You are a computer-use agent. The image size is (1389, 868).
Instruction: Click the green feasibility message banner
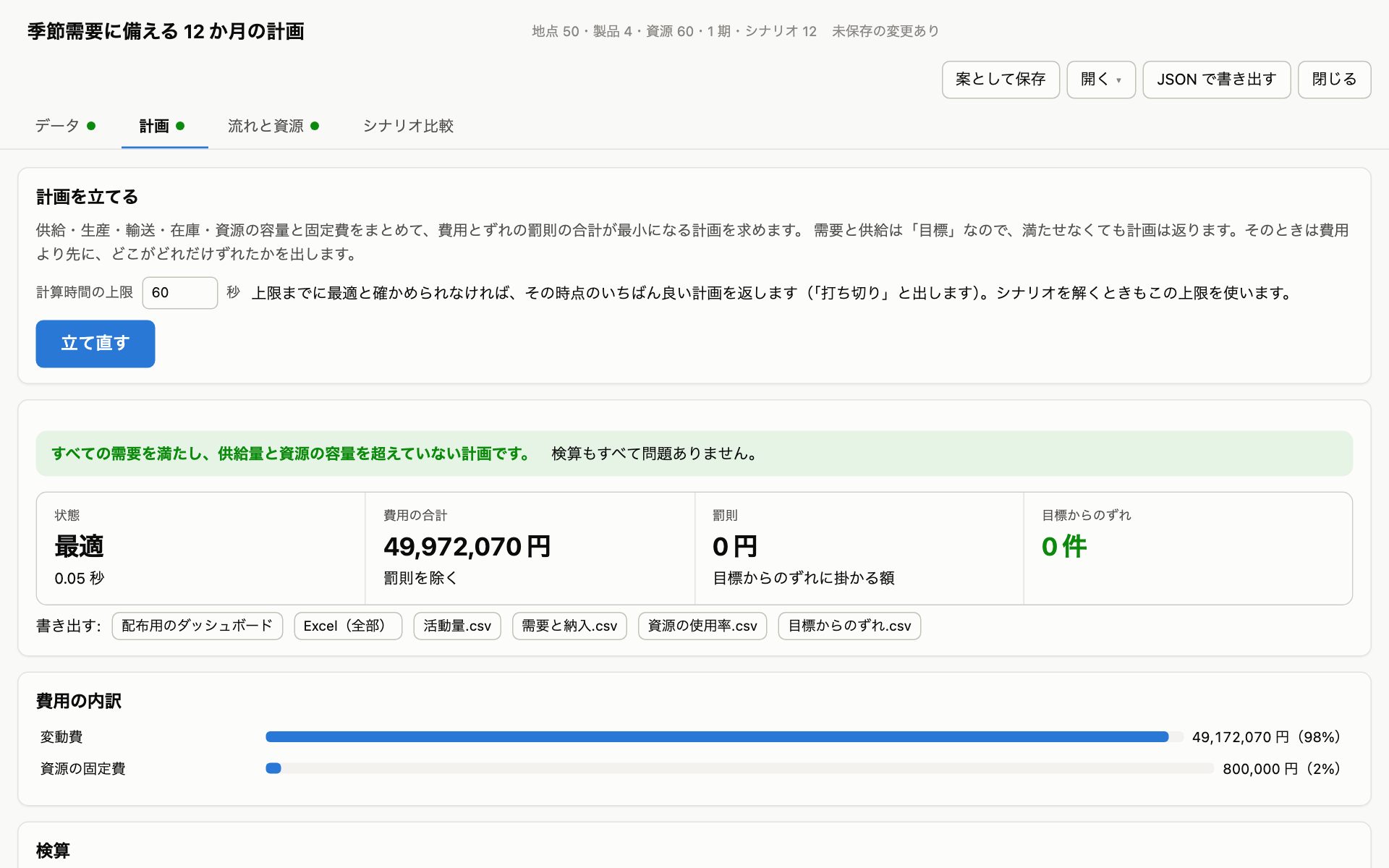point(694,454)
